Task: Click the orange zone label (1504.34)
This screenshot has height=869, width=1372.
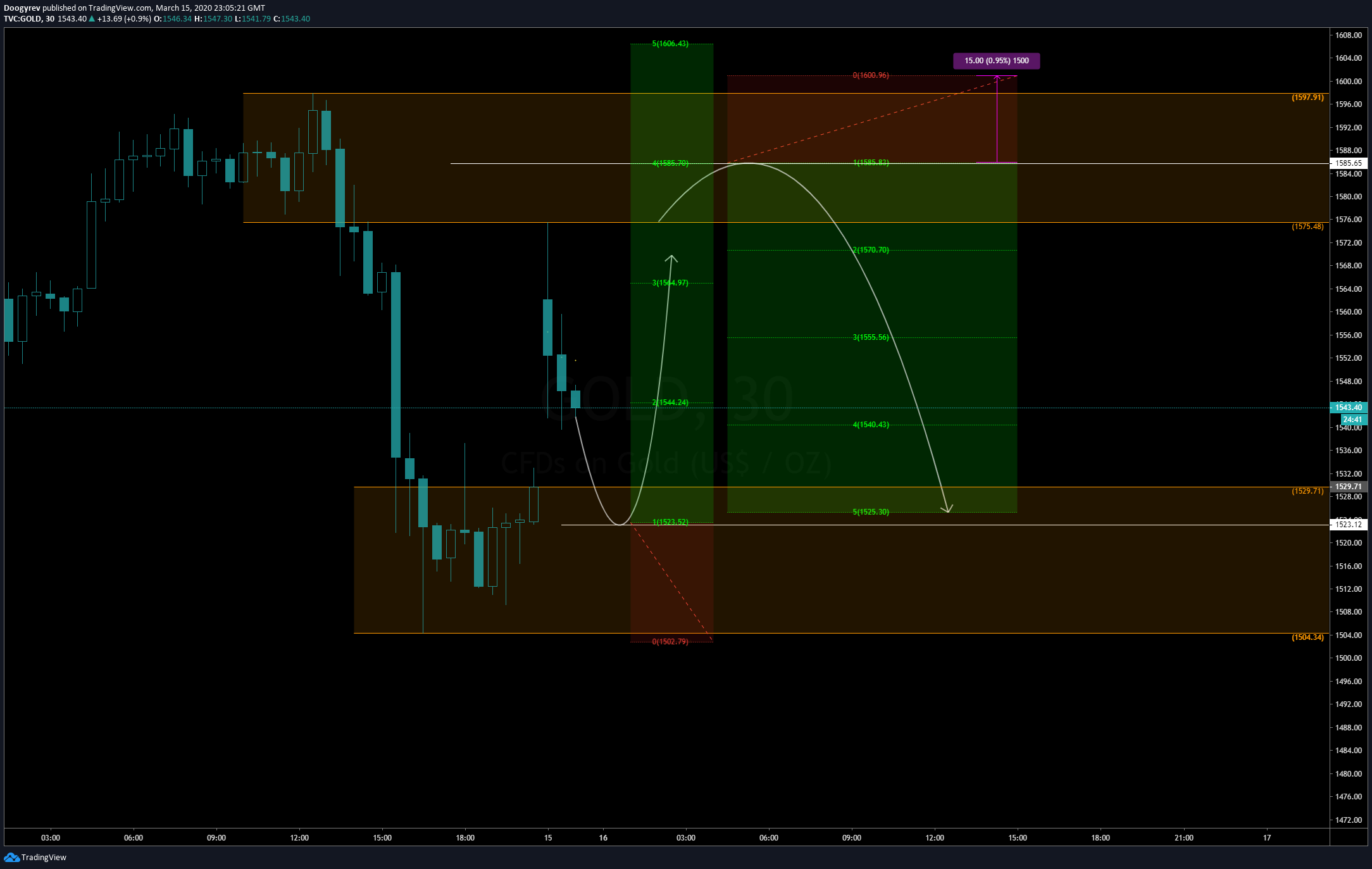Action: (1307, 637)
